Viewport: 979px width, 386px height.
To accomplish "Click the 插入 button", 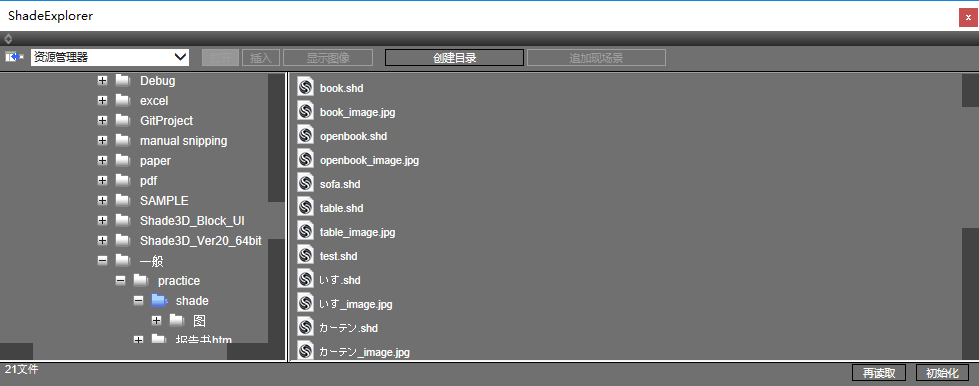I will click(x=261, y=57).
